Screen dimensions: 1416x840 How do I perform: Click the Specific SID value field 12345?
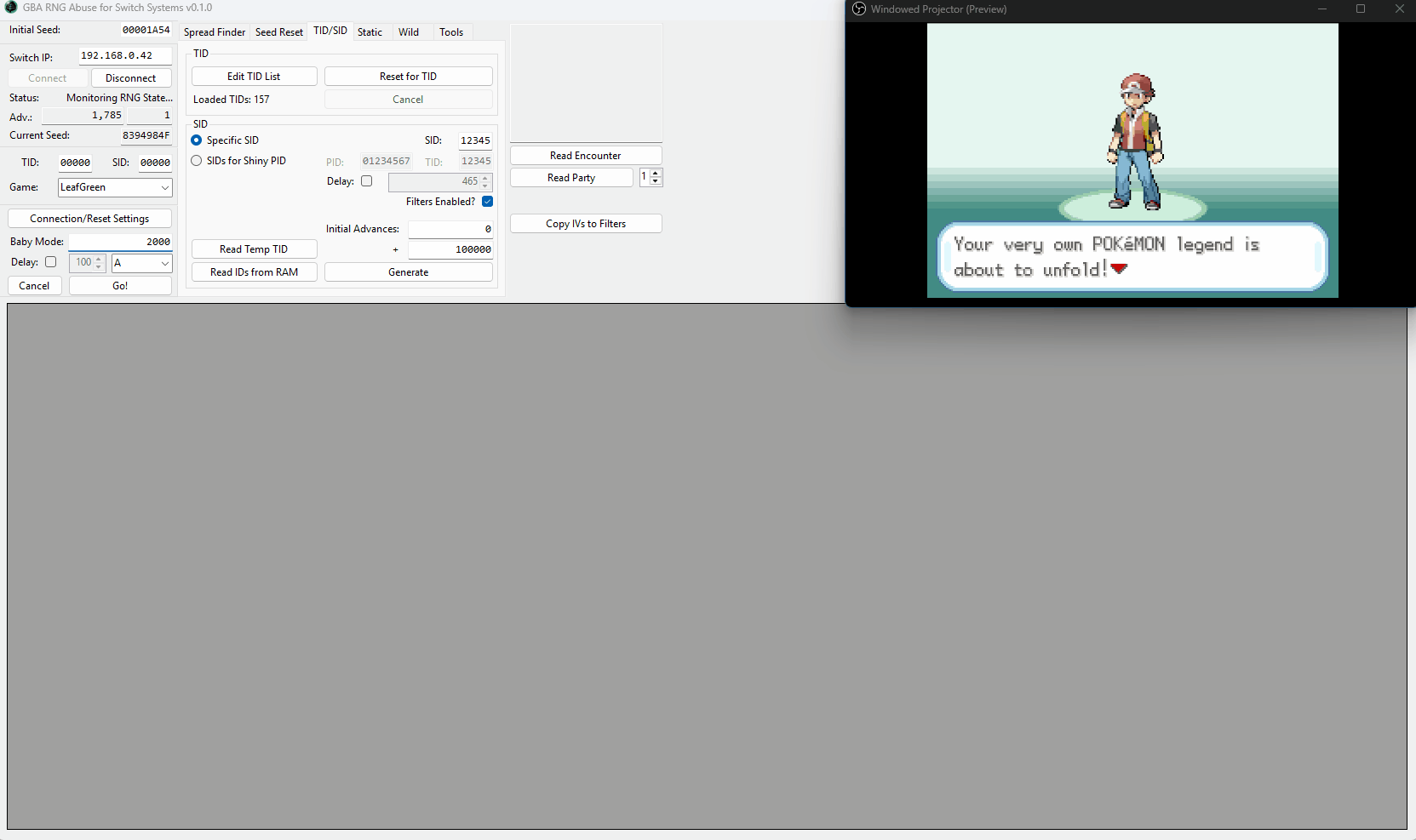(x=475, y=140)
